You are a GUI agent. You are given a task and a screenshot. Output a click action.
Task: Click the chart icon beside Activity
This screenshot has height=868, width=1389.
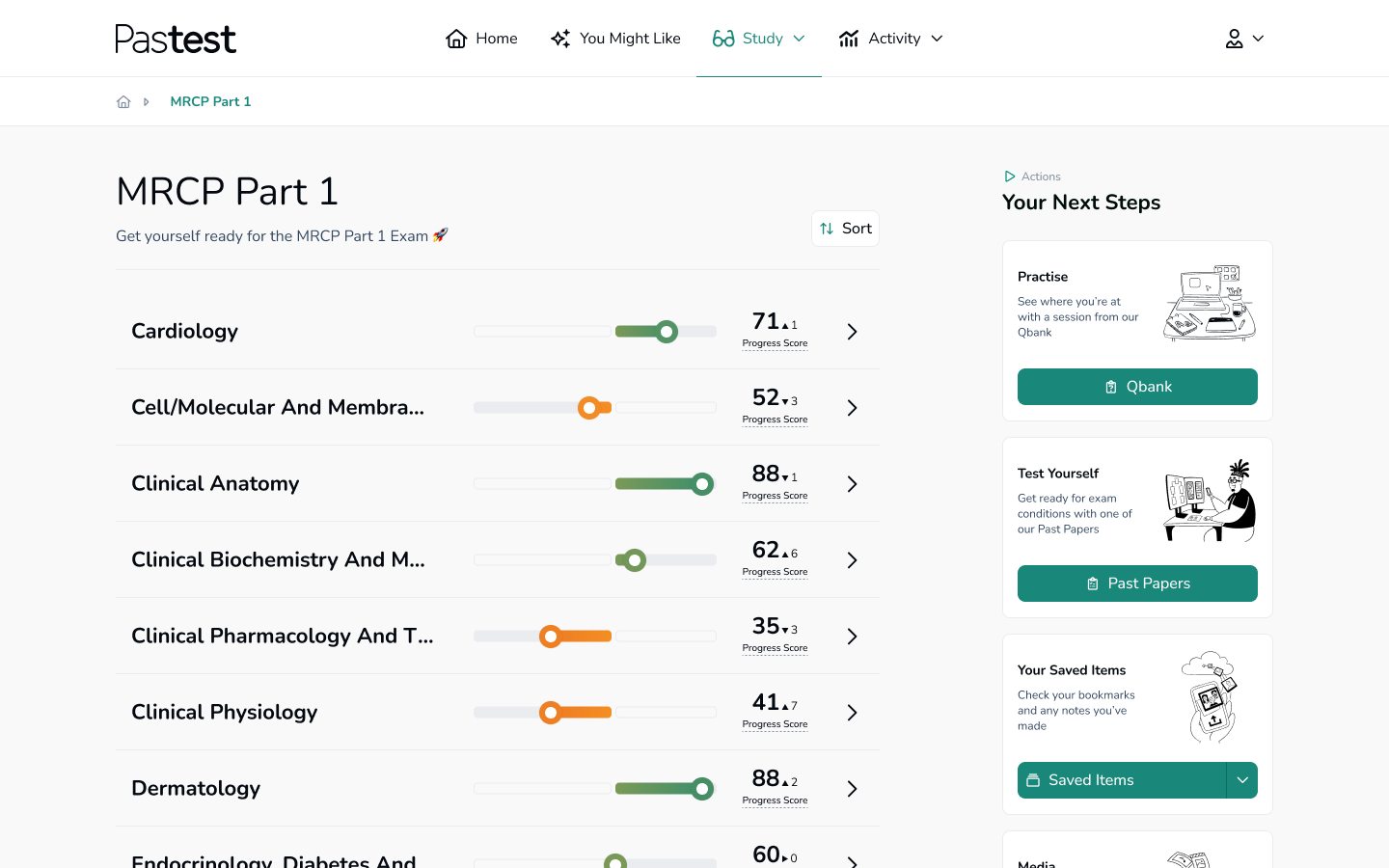click(x=849, y=38)
